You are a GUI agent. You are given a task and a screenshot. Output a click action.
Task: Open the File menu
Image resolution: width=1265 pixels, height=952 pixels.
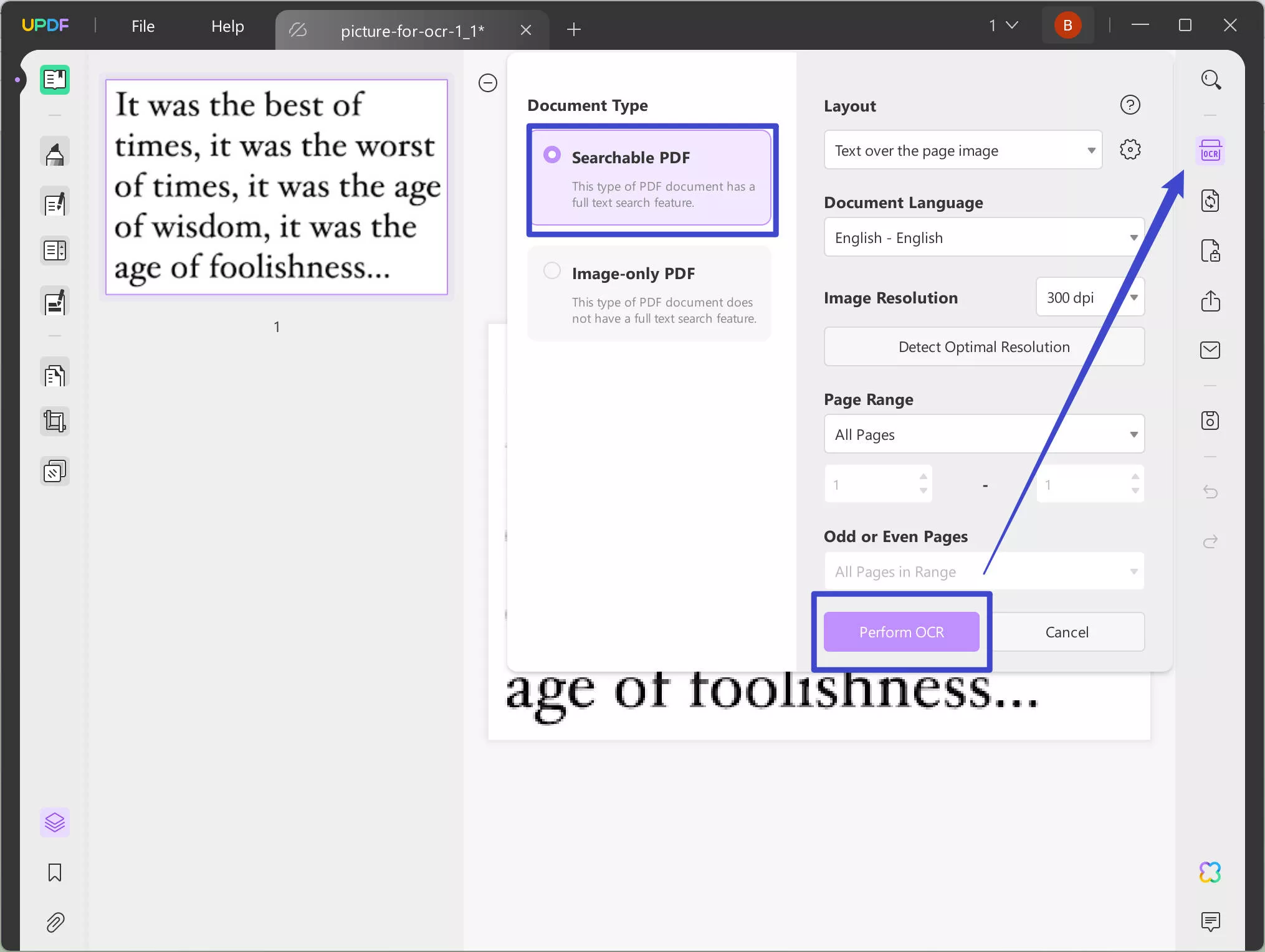point(143,26)
